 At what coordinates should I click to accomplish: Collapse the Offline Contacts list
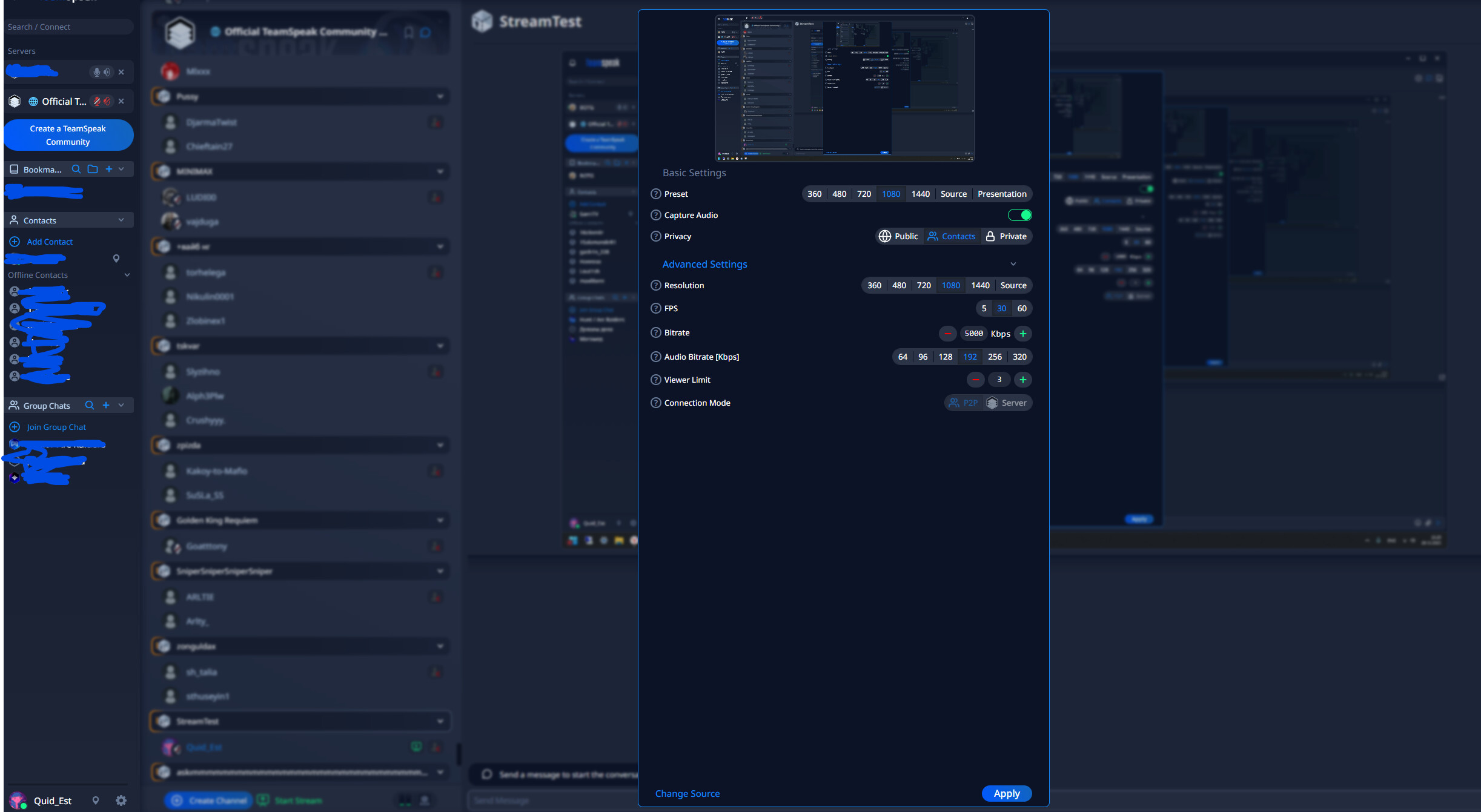point(127,275)
